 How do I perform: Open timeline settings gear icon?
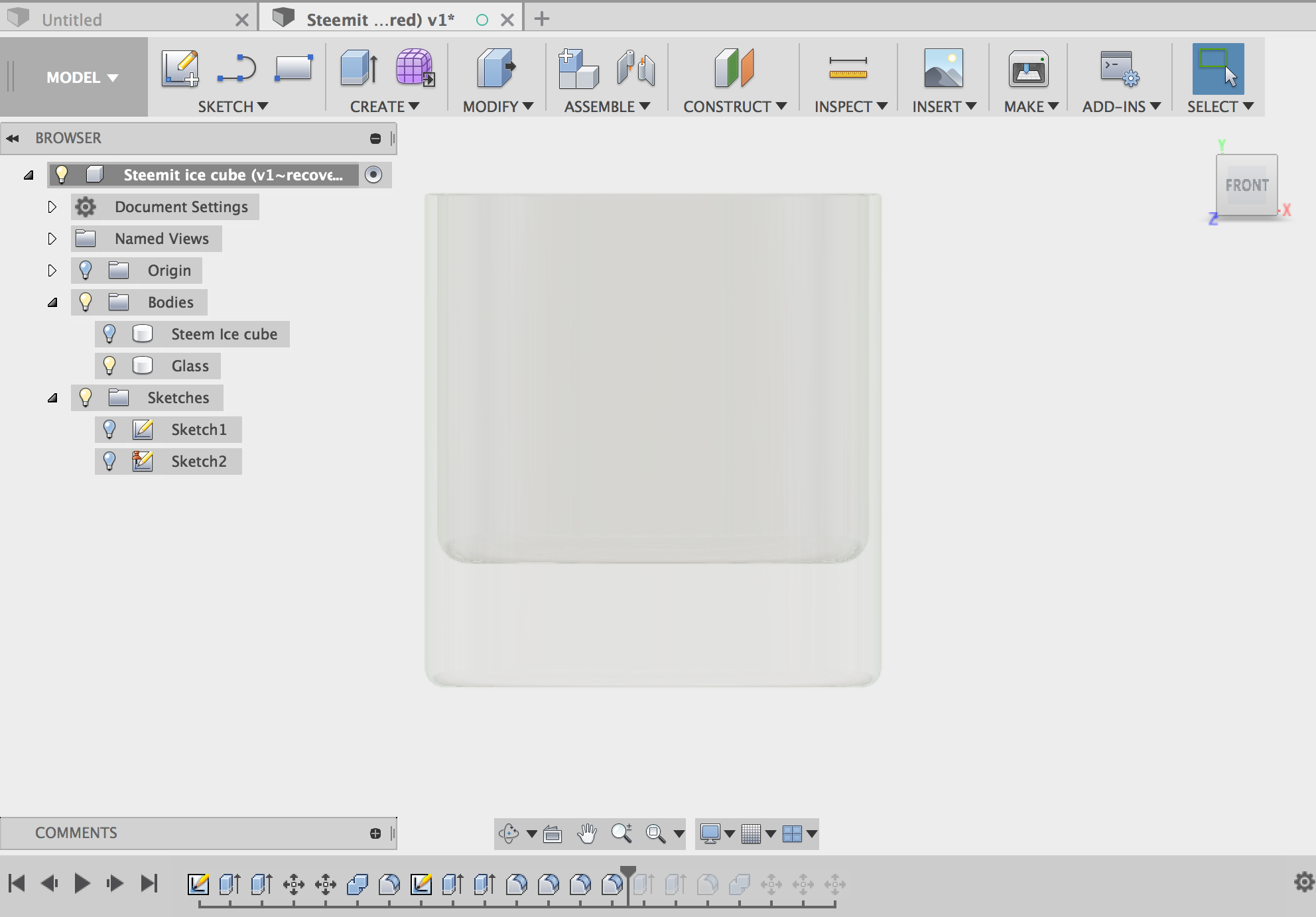(x=1304, y=882)
